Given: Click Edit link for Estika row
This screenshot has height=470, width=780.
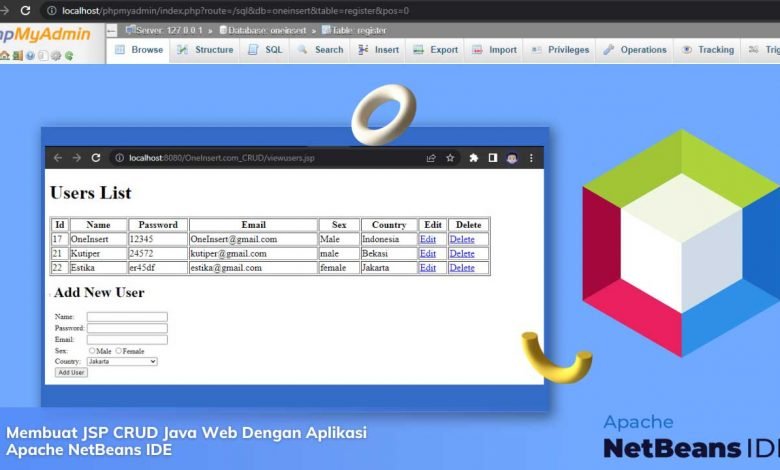Looking at the screenshot, I should 428,268.
